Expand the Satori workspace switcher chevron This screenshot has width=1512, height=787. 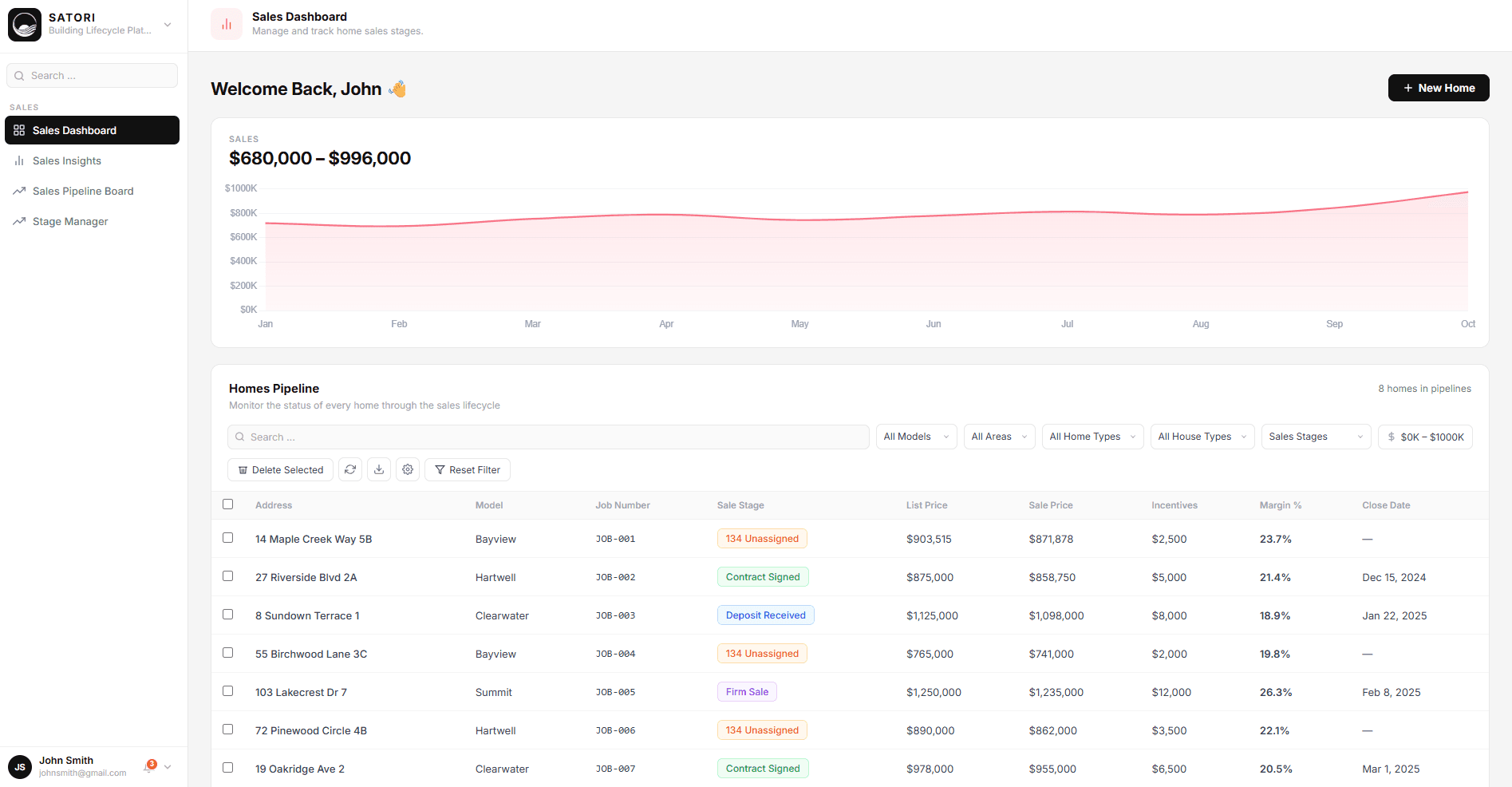tap(168, 25)
